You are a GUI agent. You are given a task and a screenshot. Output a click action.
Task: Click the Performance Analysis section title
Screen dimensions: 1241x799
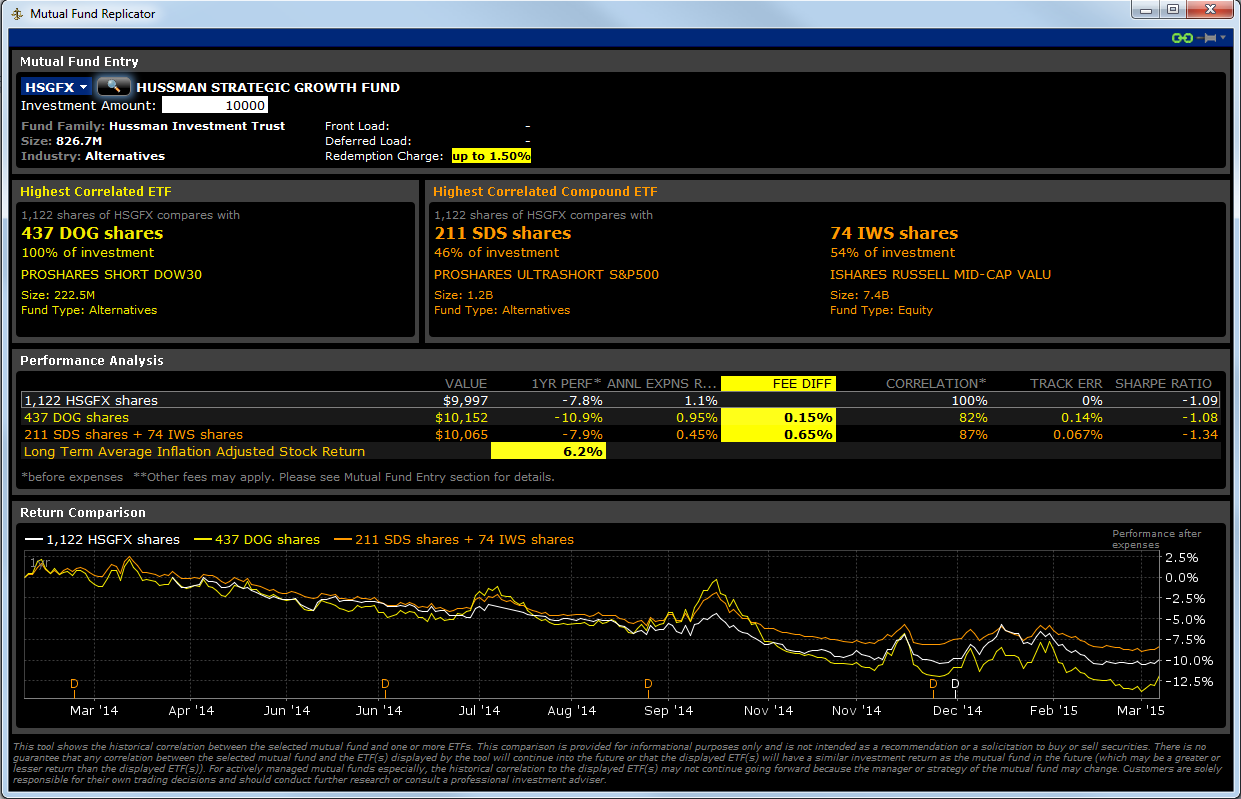point(92,360)
